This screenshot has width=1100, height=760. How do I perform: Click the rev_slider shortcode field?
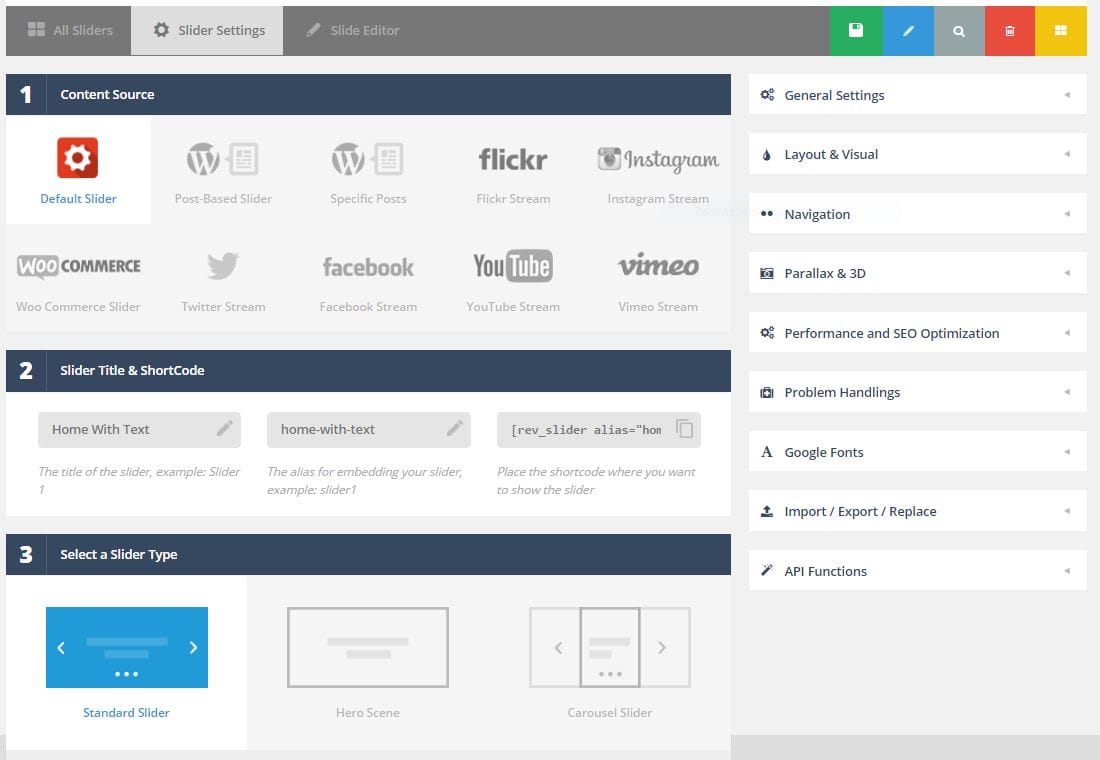tap(598, 429)
